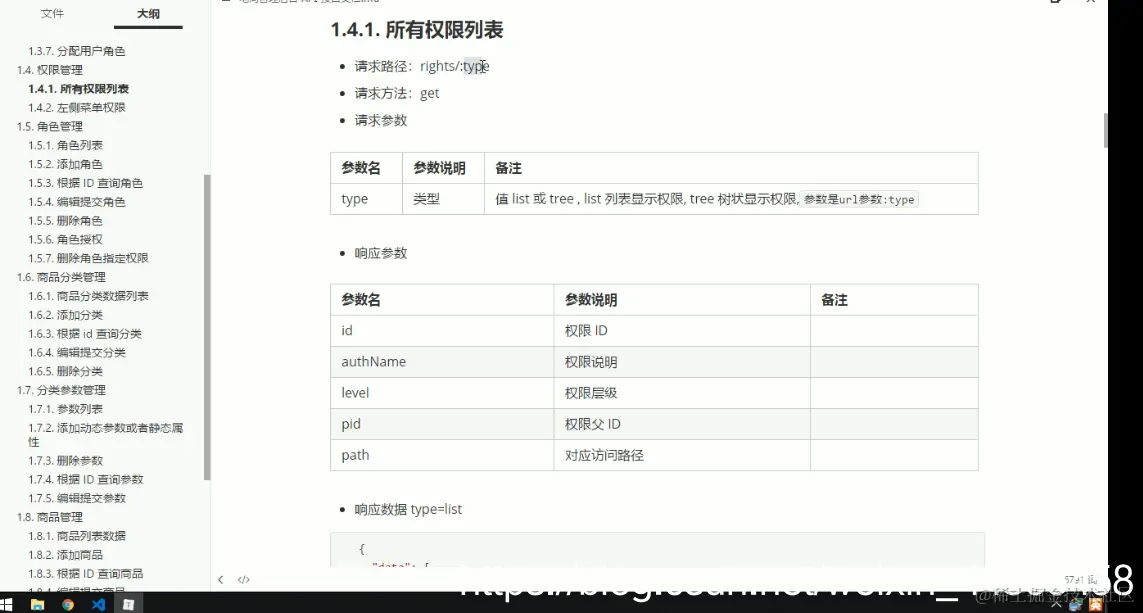This screenshot has height=613, width=1143.
Task: Switch to the 大纲 tab
Action: point(146,14)
